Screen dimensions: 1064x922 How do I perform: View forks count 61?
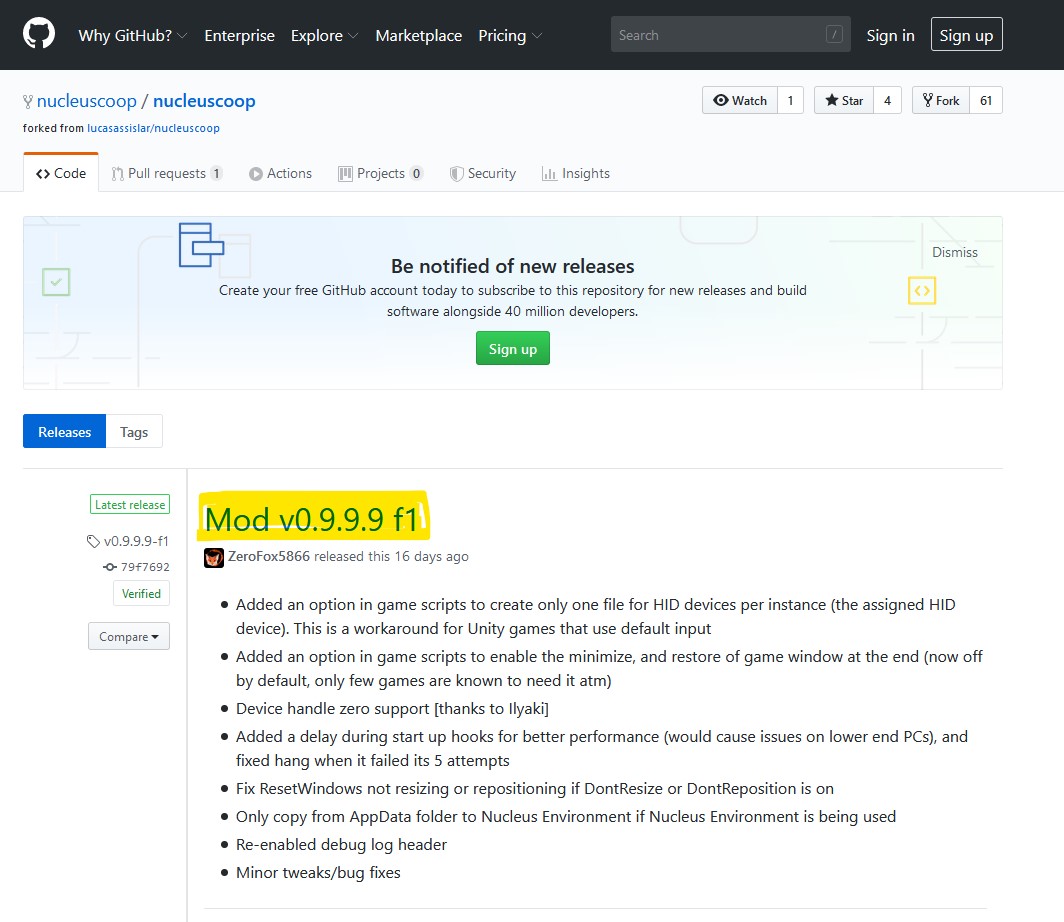point(986,100)
